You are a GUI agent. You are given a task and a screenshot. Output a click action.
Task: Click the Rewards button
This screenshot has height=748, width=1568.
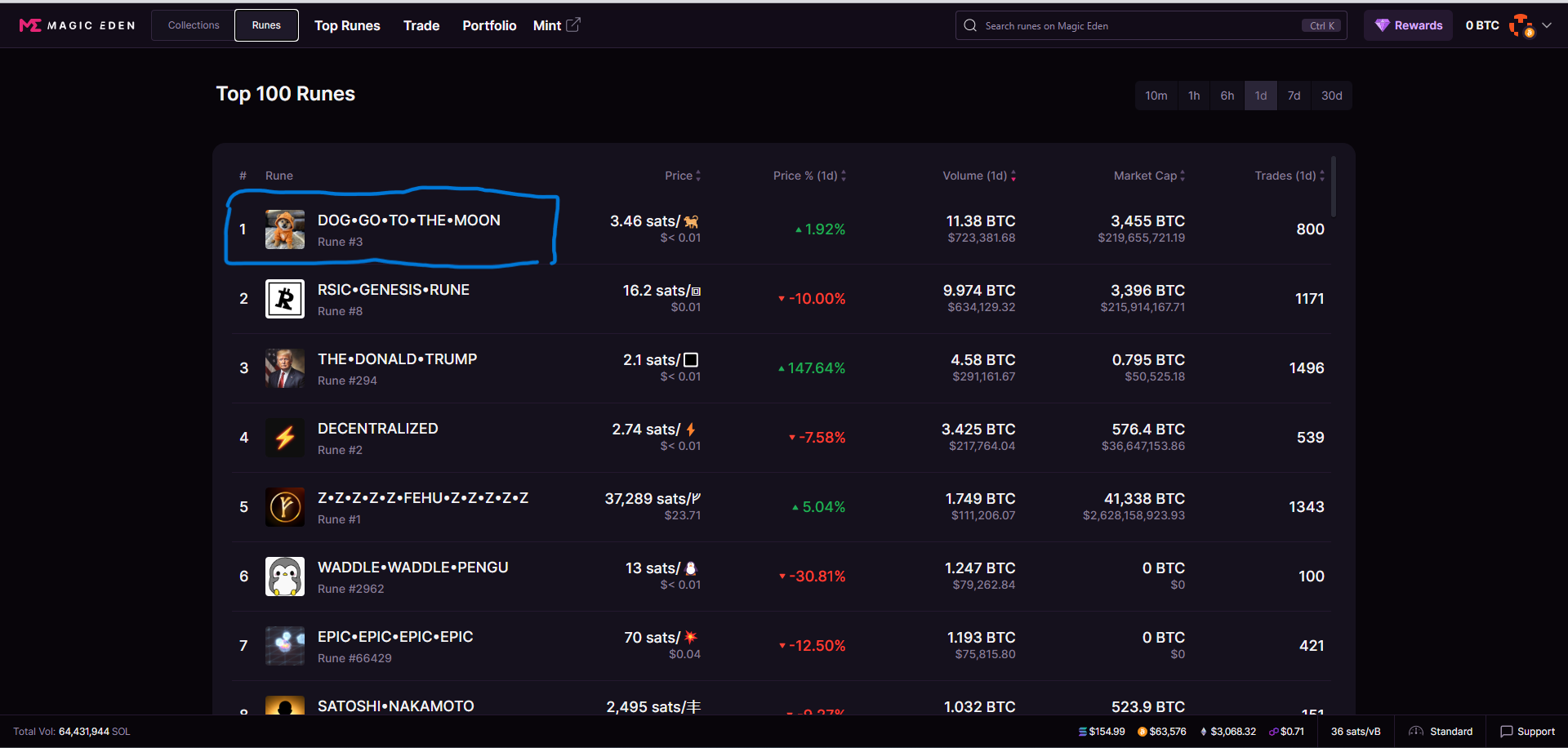point(1409,25)
